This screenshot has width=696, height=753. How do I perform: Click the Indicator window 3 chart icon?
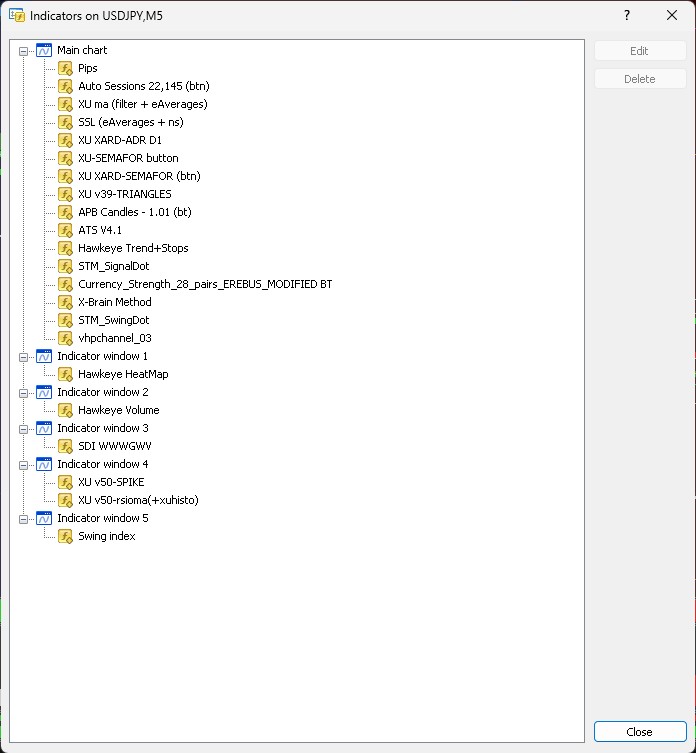[44, 428]
